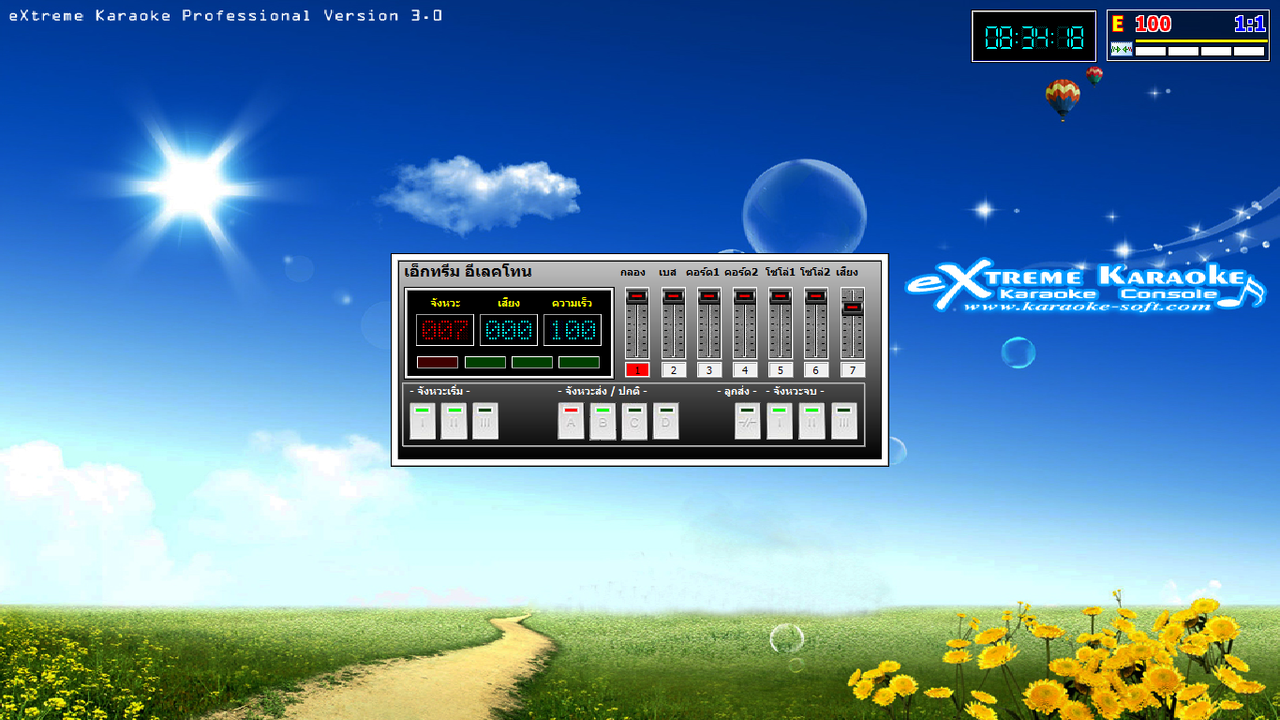Click the red 100 tempo display

click(x=1152, y=23)
